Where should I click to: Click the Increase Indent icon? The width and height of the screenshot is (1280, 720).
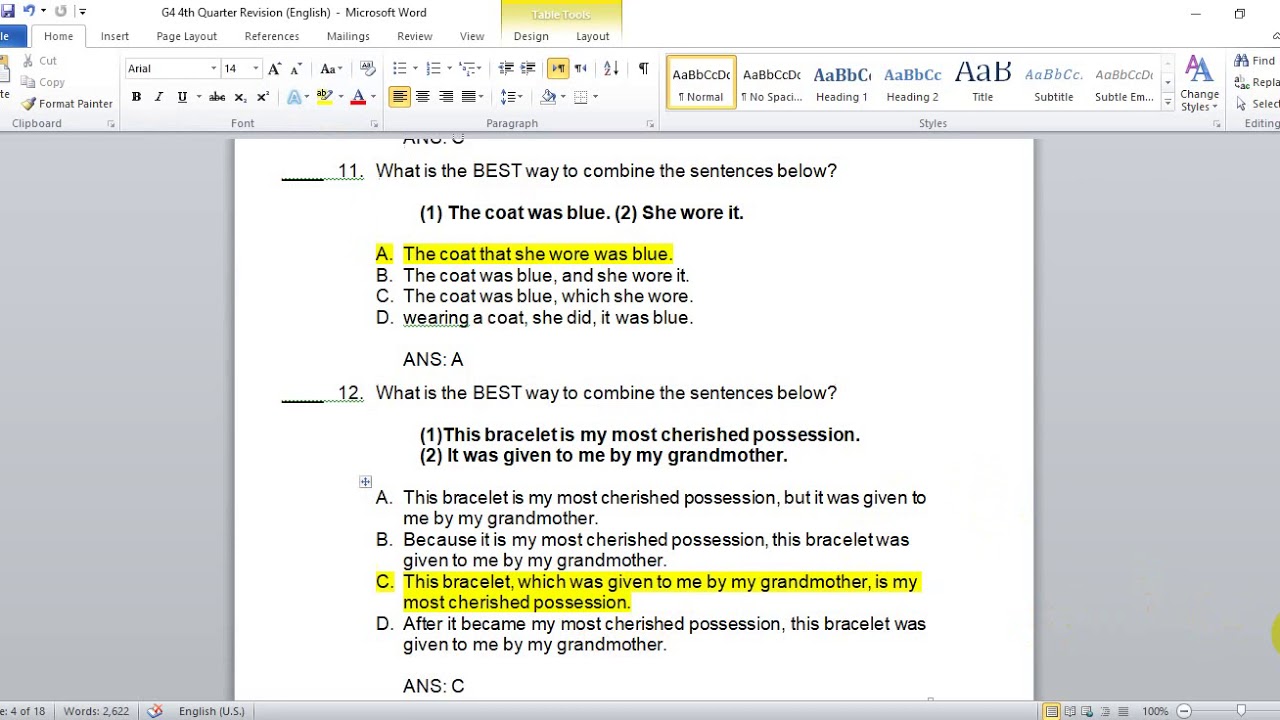point(529,69)
